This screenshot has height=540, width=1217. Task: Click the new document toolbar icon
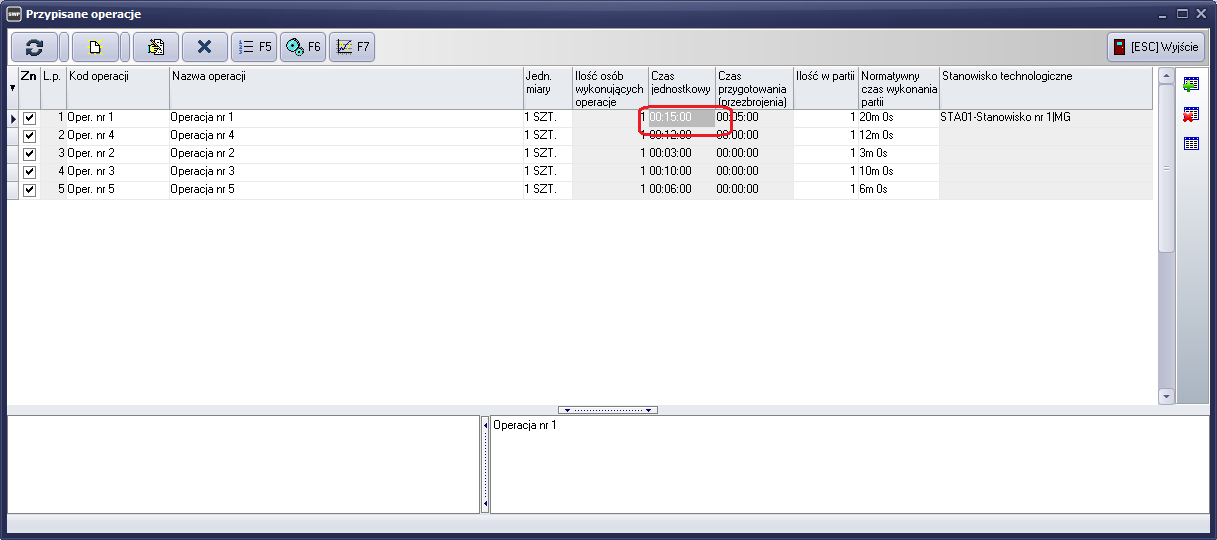click(x=95, y=47)
